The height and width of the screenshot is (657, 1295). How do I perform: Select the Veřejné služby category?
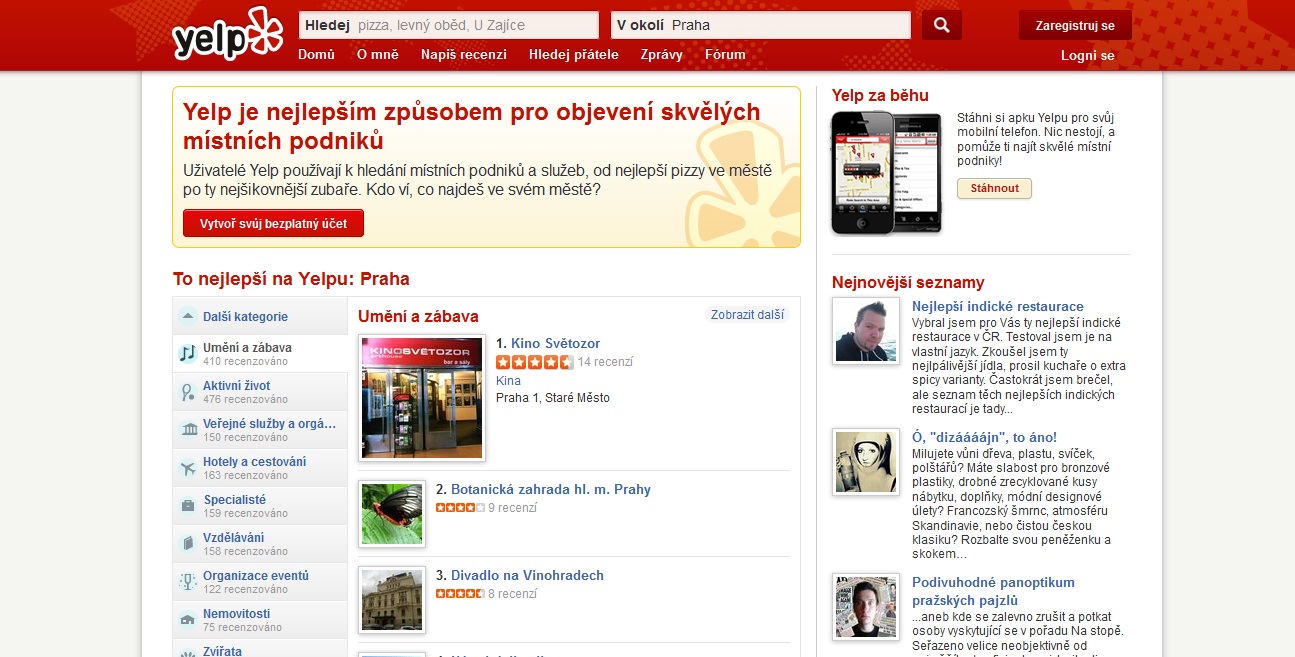260,430
